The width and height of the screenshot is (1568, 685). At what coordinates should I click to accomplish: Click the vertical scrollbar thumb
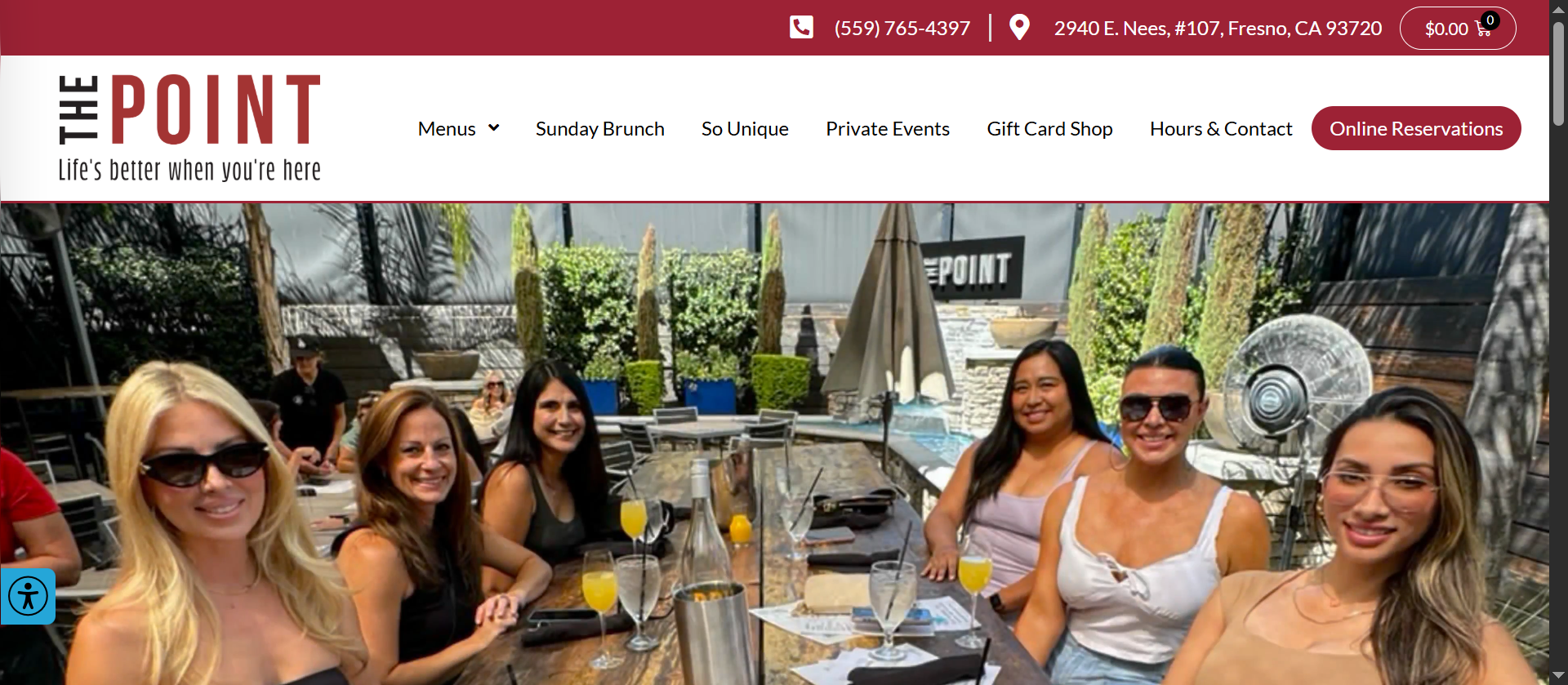1558,73
